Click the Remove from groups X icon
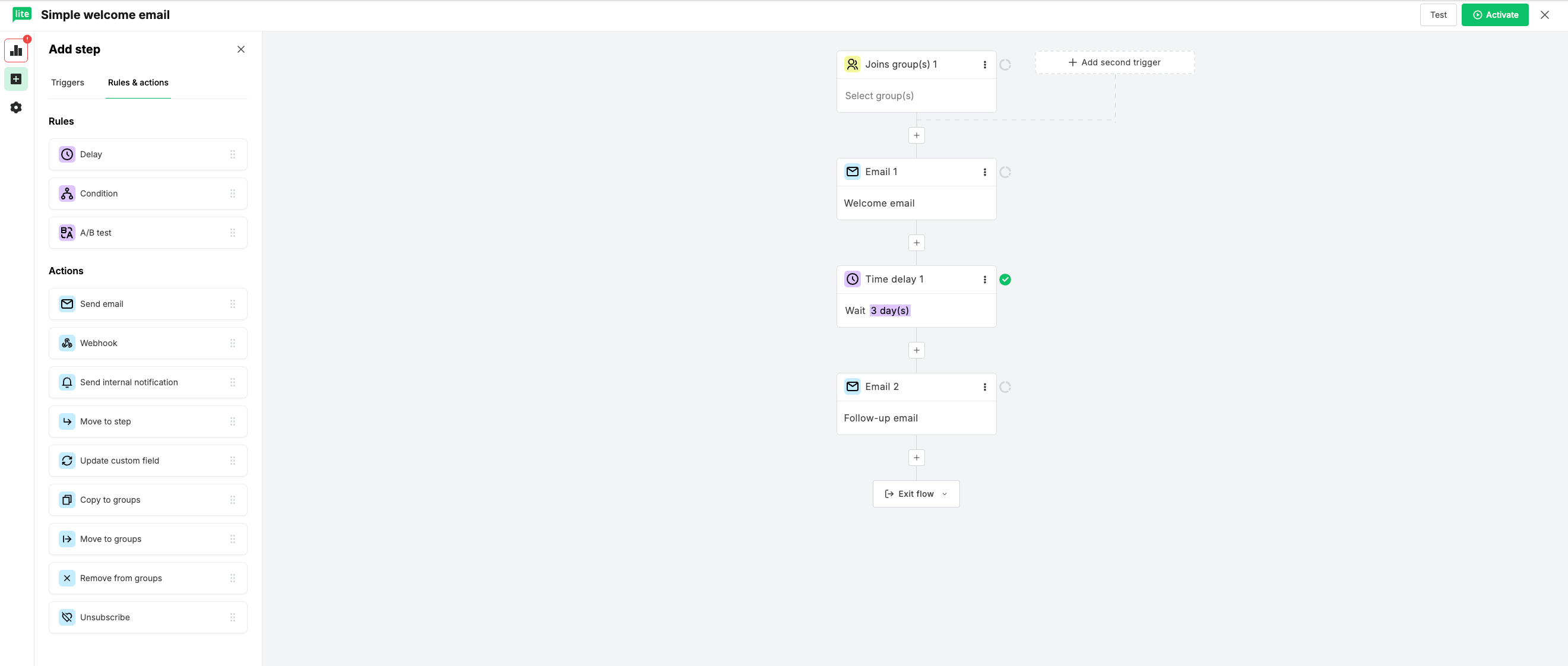 [67, 578]
